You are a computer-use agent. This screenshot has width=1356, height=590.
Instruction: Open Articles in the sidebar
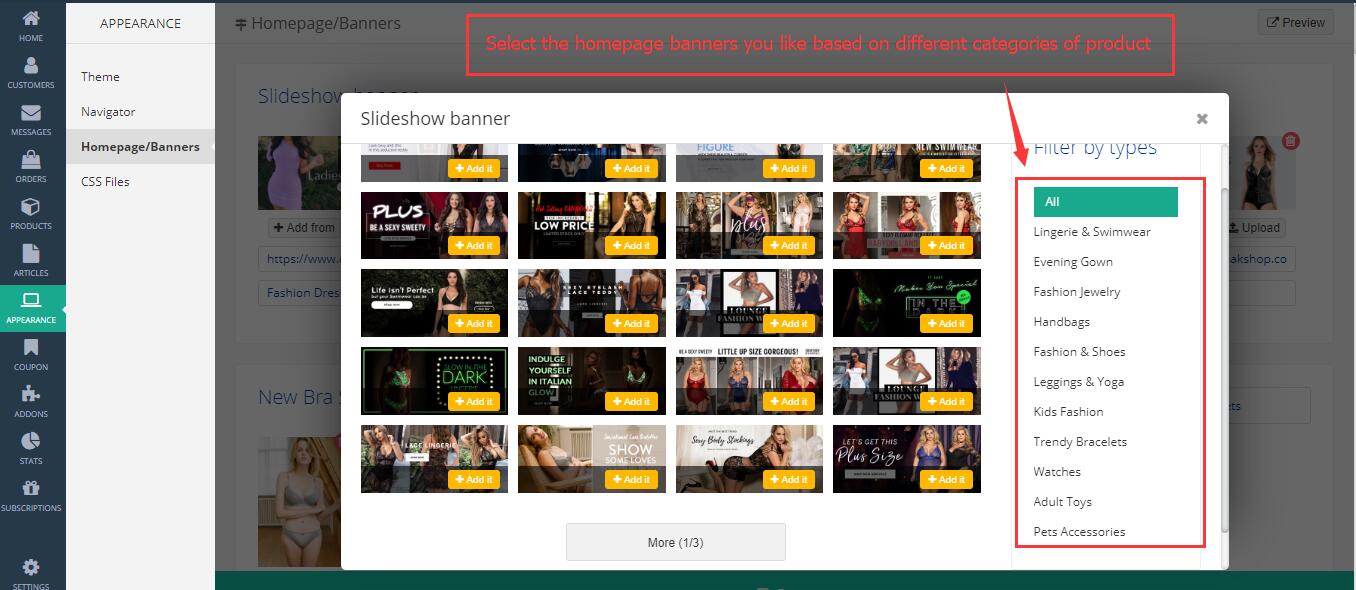click(31, 260)
